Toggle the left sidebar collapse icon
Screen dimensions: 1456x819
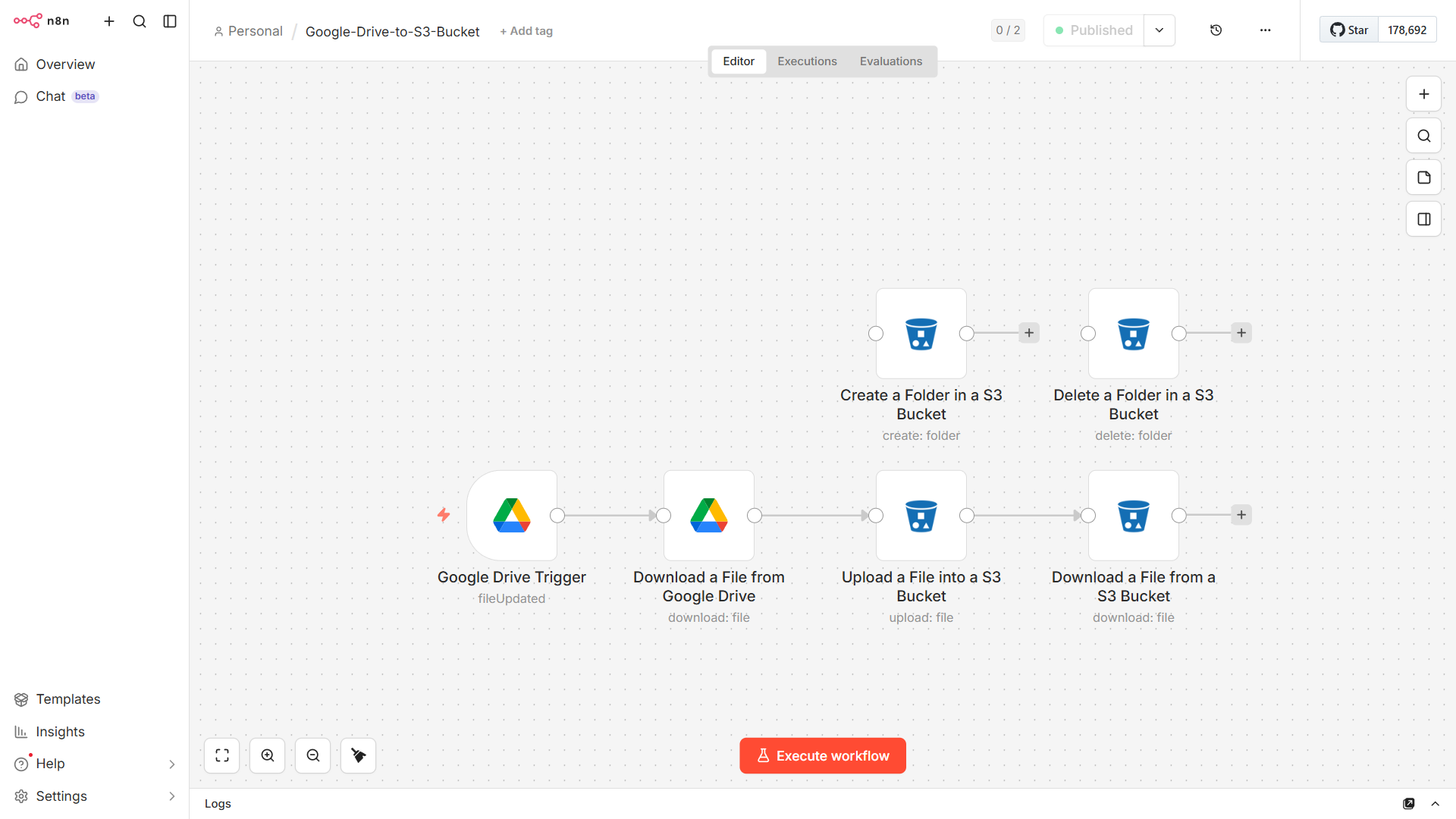(170, 21)
